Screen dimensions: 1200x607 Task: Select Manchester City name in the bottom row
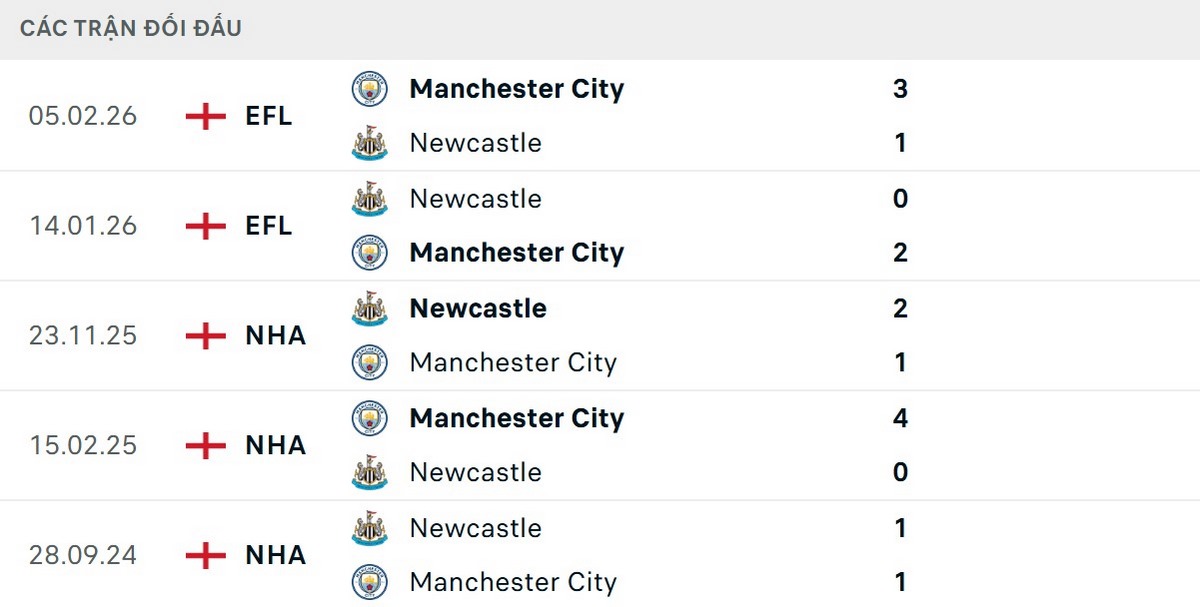click(x=512, y=582)
